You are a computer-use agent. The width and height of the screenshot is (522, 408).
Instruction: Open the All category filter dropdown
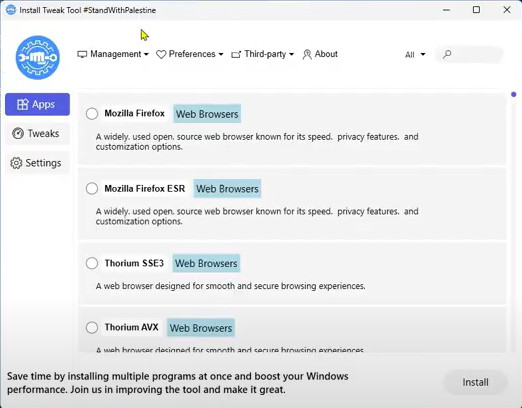pos(415,55)
